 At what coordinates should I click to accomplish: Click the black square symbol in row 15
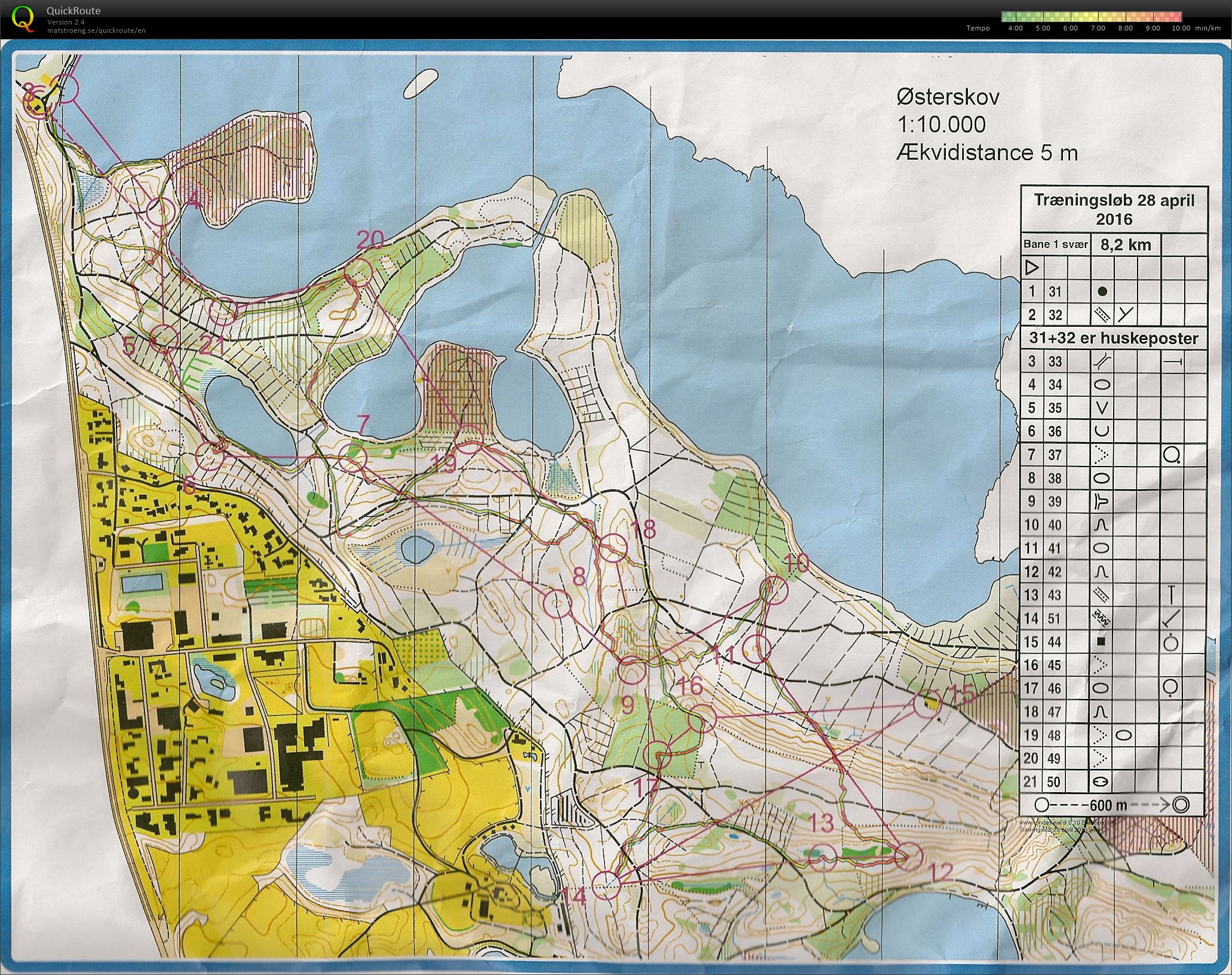(x=1102, y=642)
